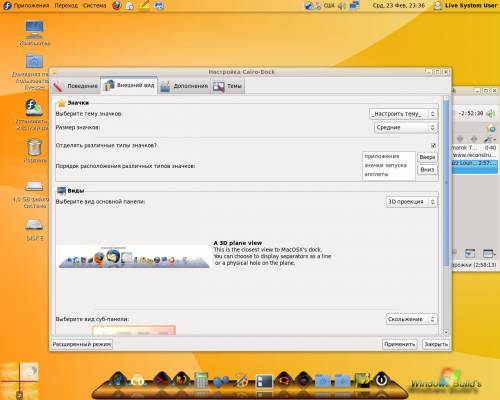500x400 pixels.
Task: Open the Переход menu in the top panel
Action: pos(66,5)
